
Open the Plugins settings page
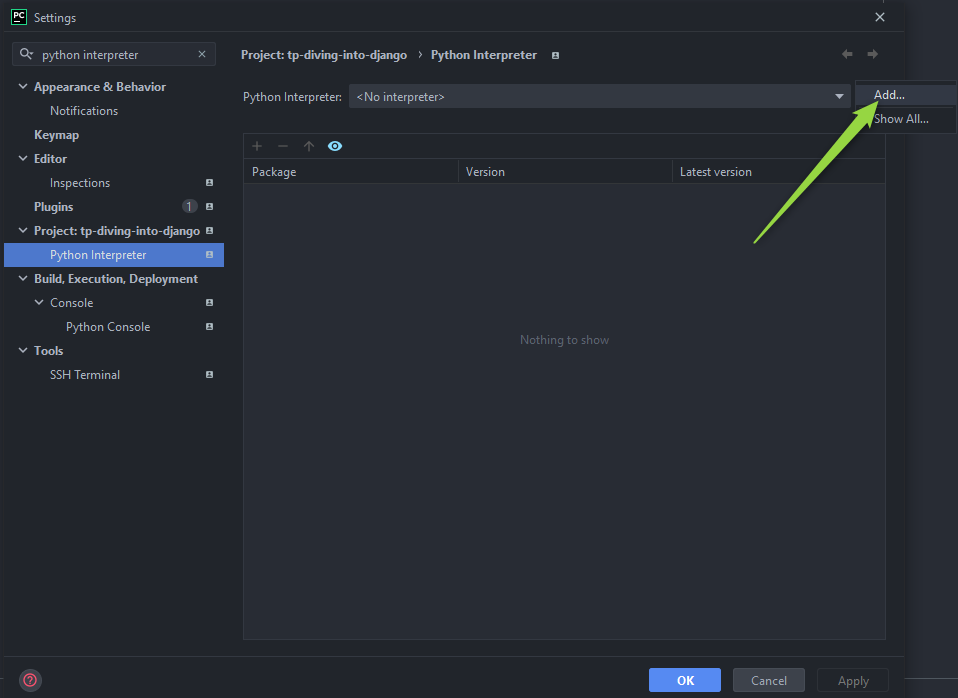coord(54,207)
